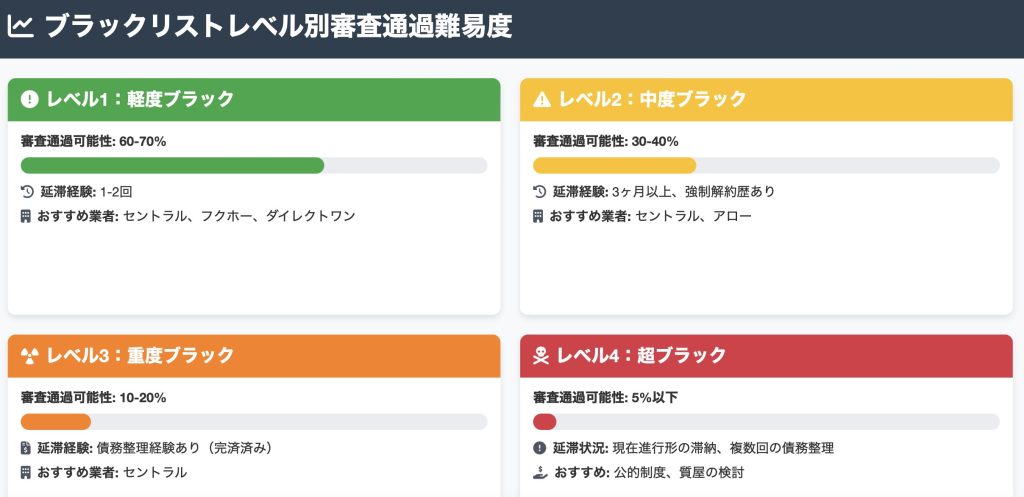Click the hand-holding icon next to 公的制度
The width and height of the screenshot is (1024, 497).
click(540, 472)
